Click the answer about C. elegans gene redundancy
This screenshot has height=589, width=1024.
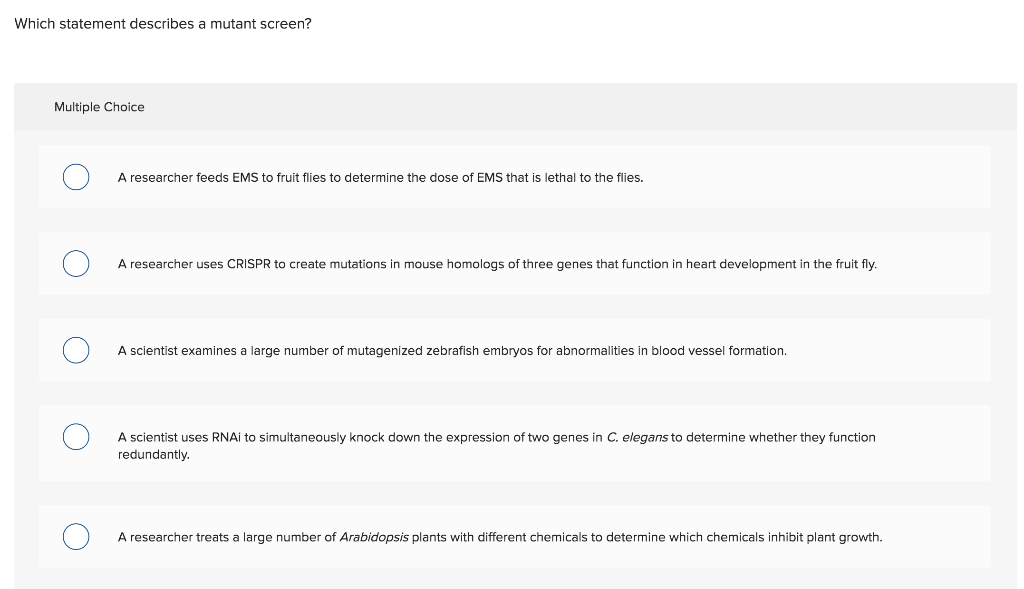(x=497, y=437)
